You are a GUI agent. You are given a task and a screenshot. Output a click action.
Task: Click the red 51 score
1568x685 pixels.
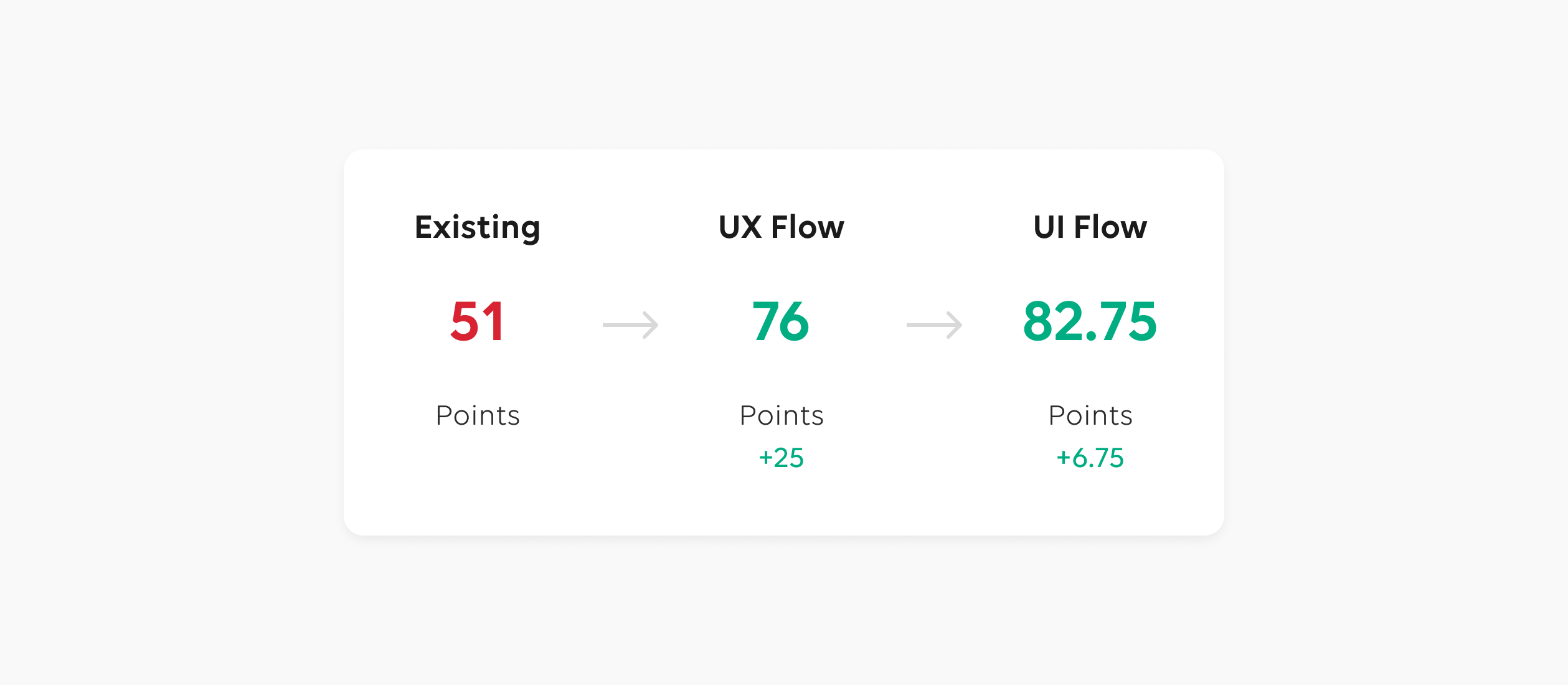pos(477,321)
